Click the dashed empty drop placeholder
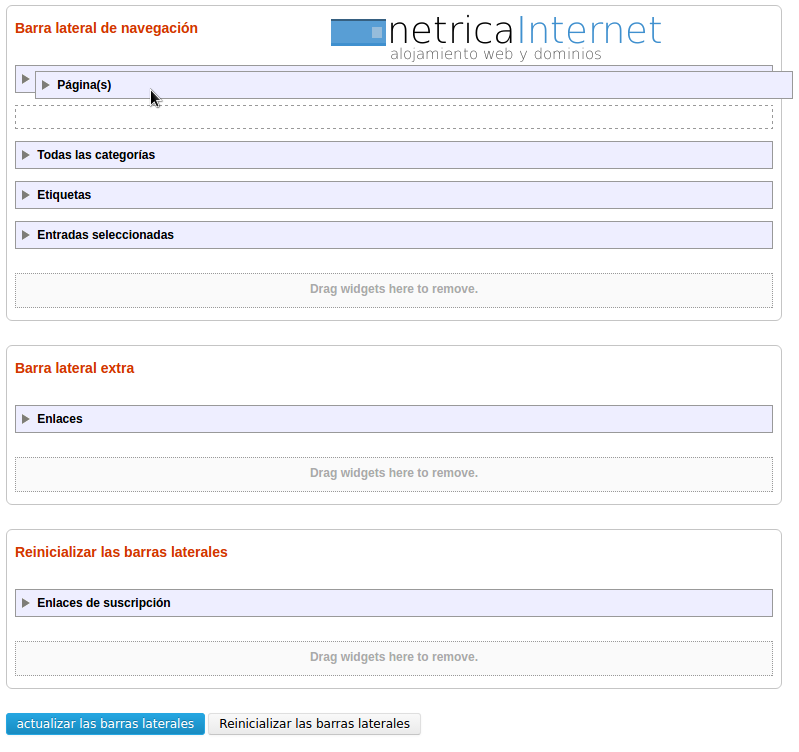Viewport: 799px width, 752px height. coord(394,117)
